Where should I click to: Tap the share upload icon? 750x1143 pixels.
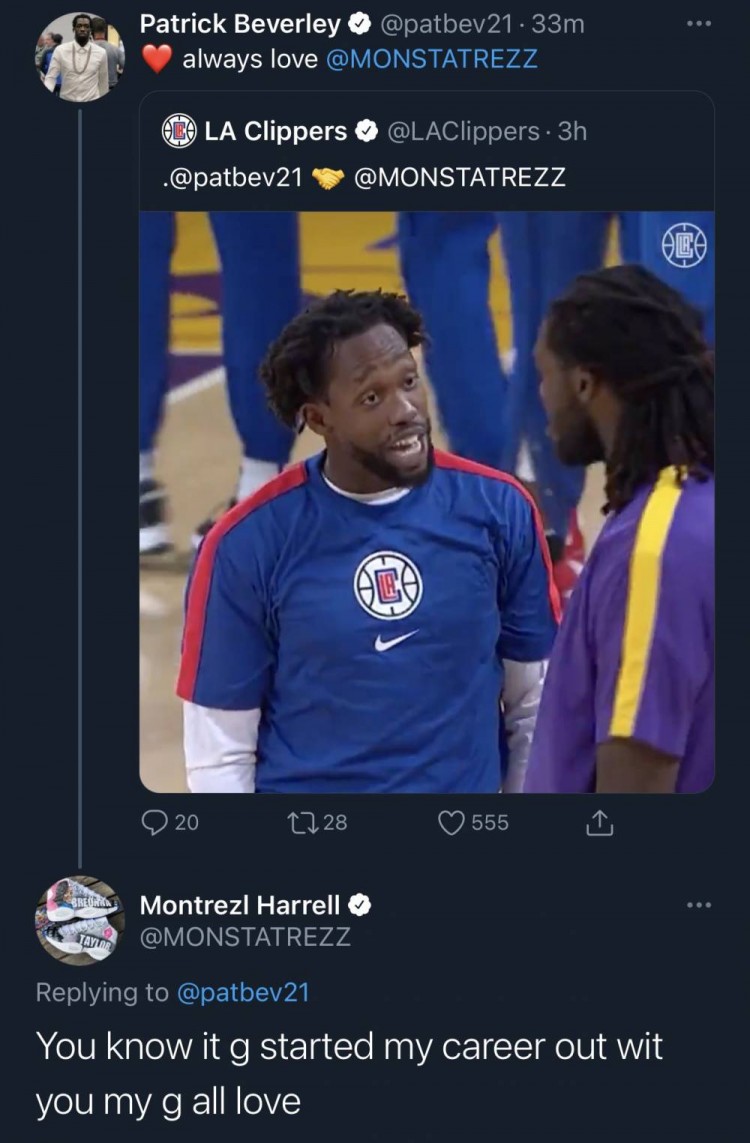[596, 822]
